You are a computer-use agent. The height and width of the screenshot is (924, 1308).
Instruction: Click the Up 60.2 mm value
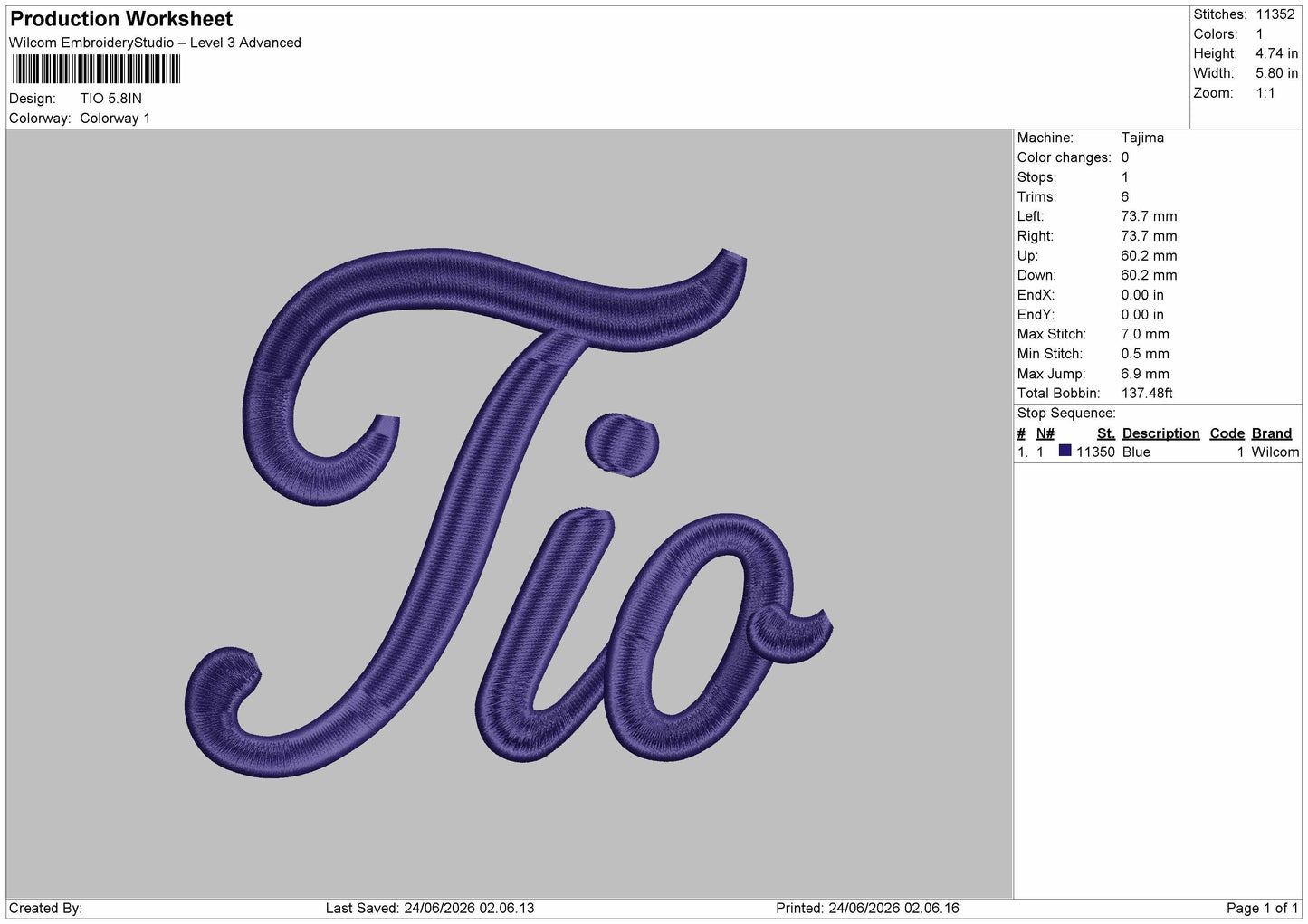click(x=1149, y=256)
